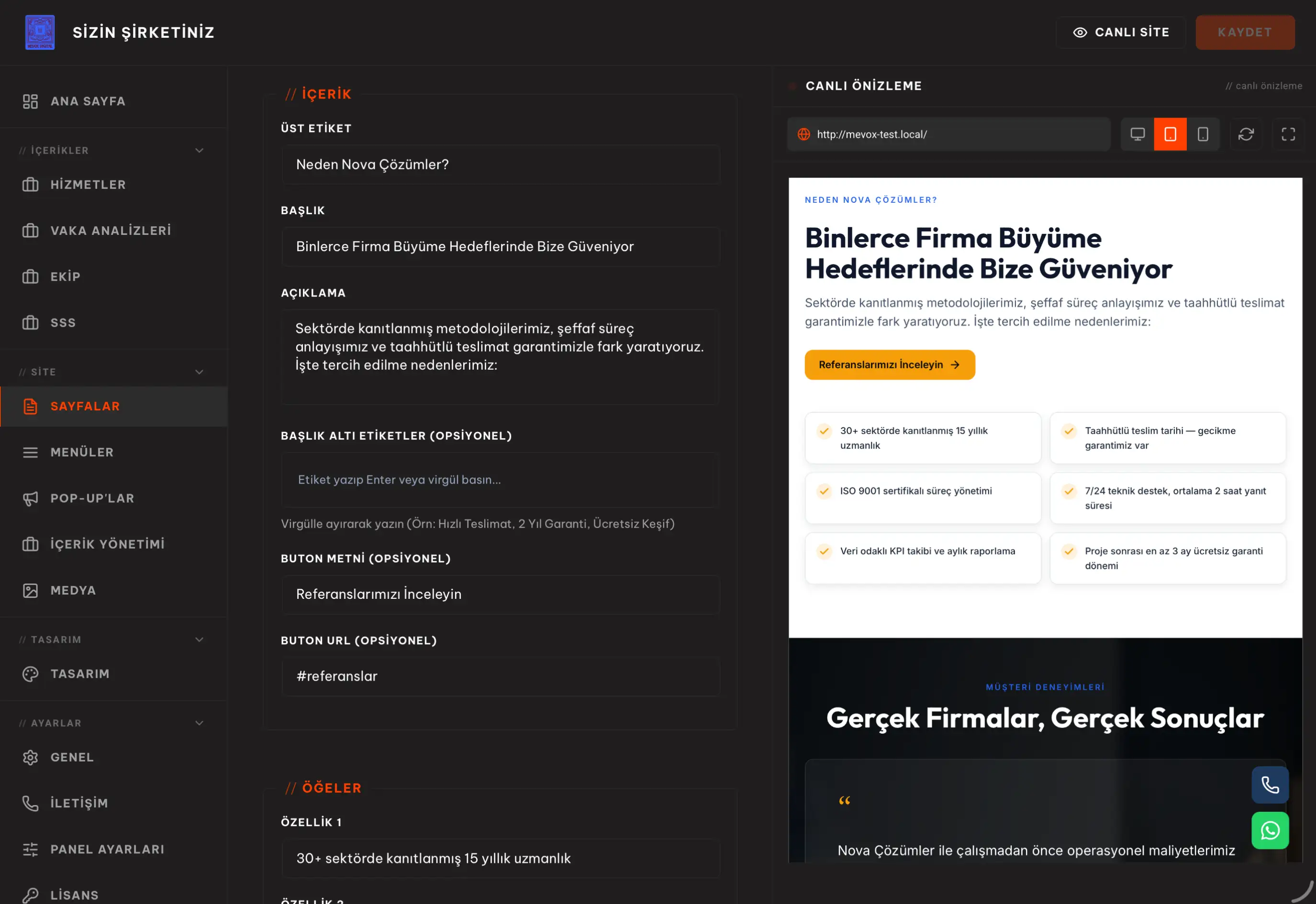The image size is (1316, 904).
Task: Click the Medya image icon
Action: (30, 590)
